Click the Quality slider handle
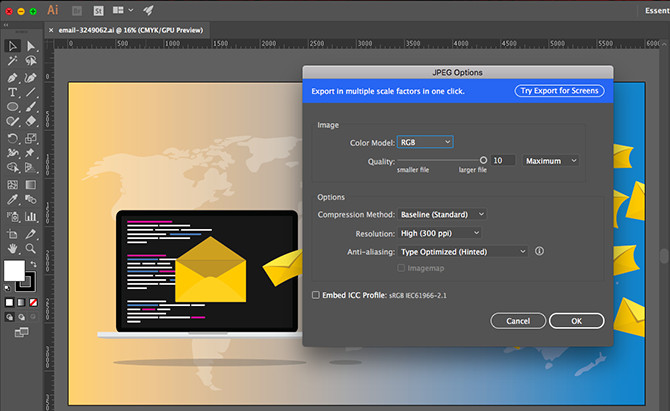 (x=483, y=160)
